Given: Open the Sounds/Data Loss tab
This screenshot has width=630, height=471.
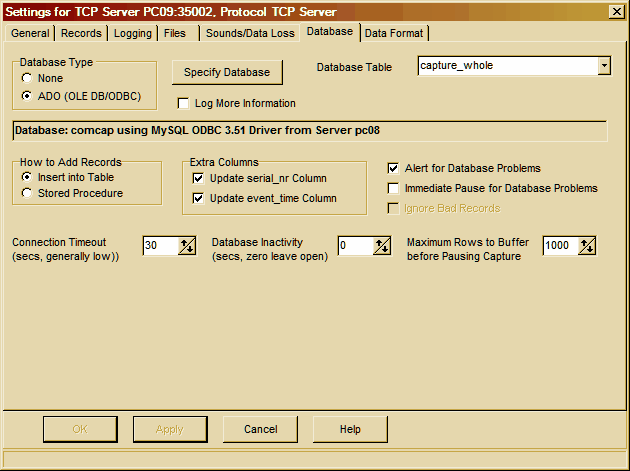Looking at the screenshot, I should (x=249, y=33).
